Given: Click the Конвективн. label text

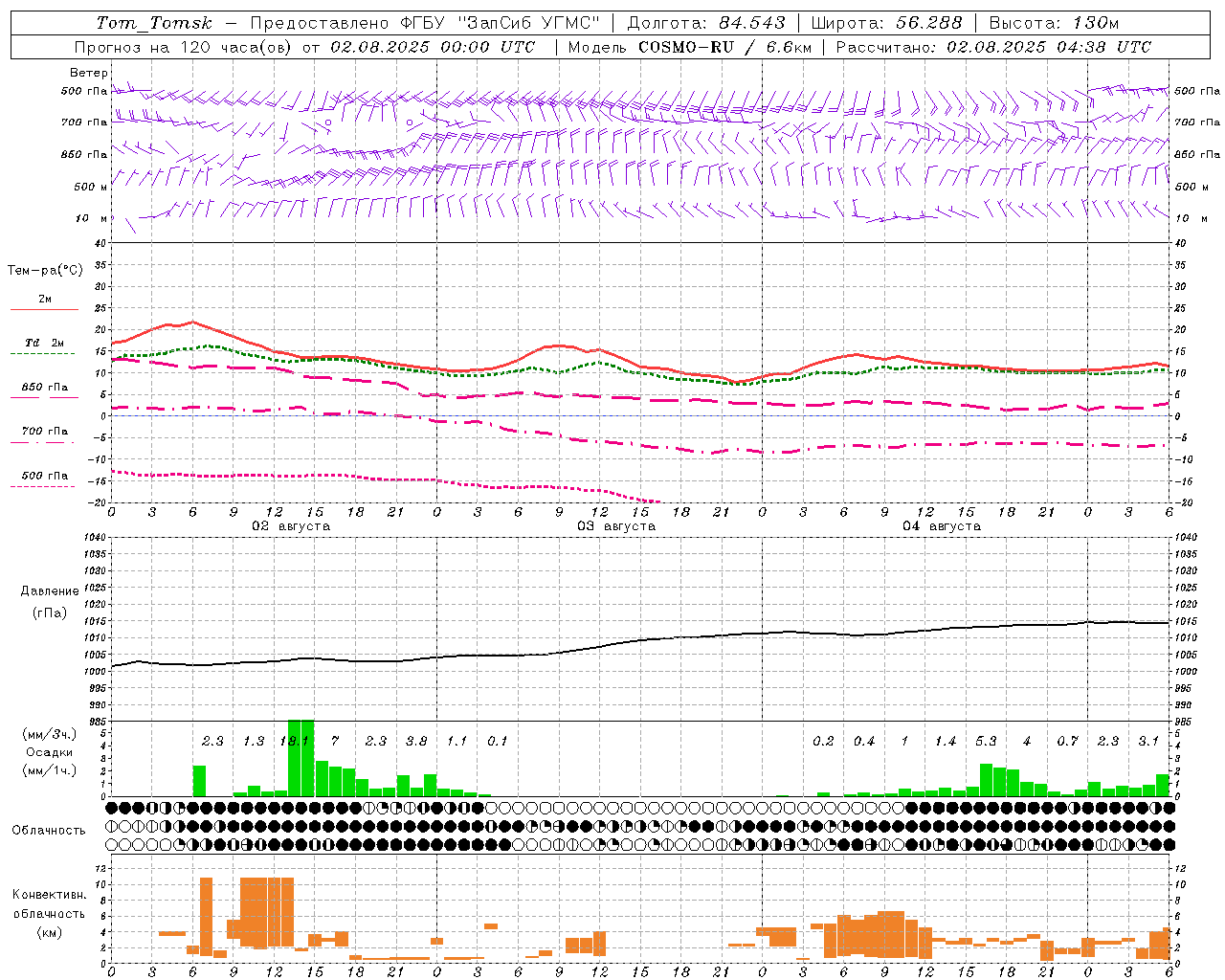Looking at the screenshot, I should coord(49,895).
